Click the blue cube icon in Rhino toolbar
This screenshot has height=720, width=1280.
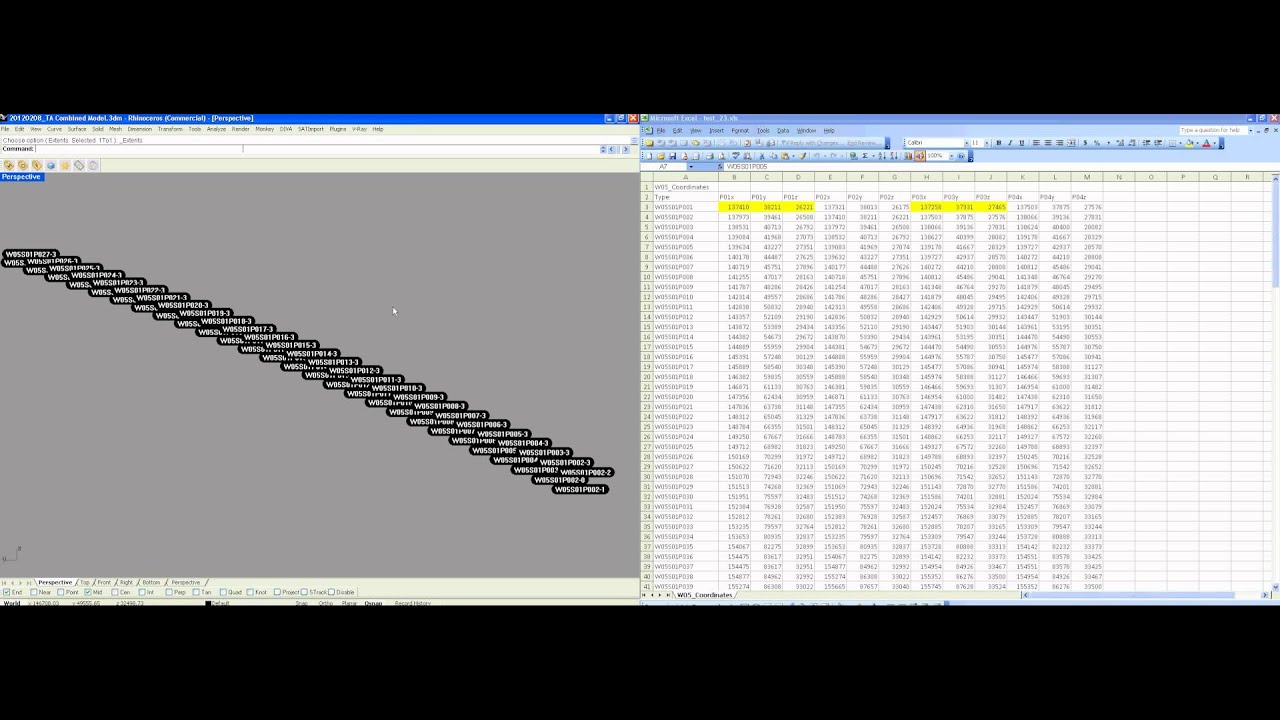[x=51, y=165]
